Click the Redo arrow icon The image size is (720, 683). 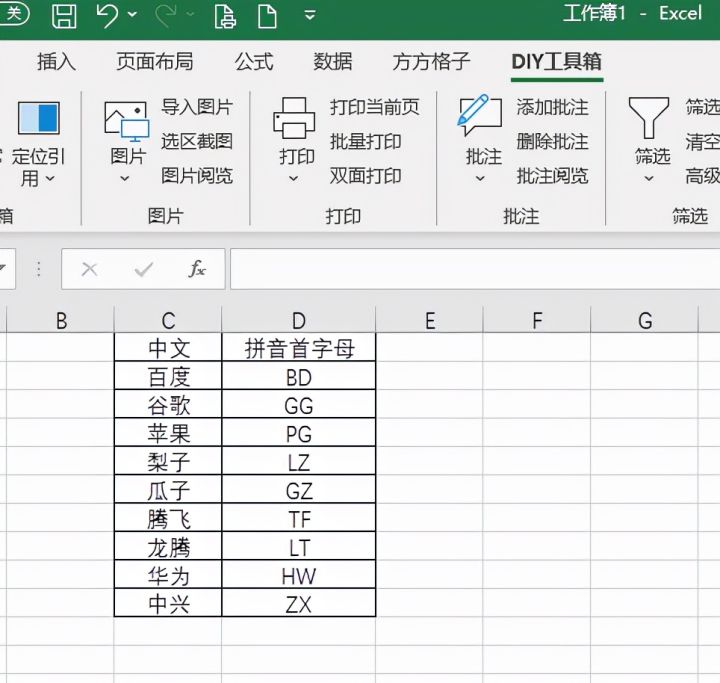tap(165, 16)
